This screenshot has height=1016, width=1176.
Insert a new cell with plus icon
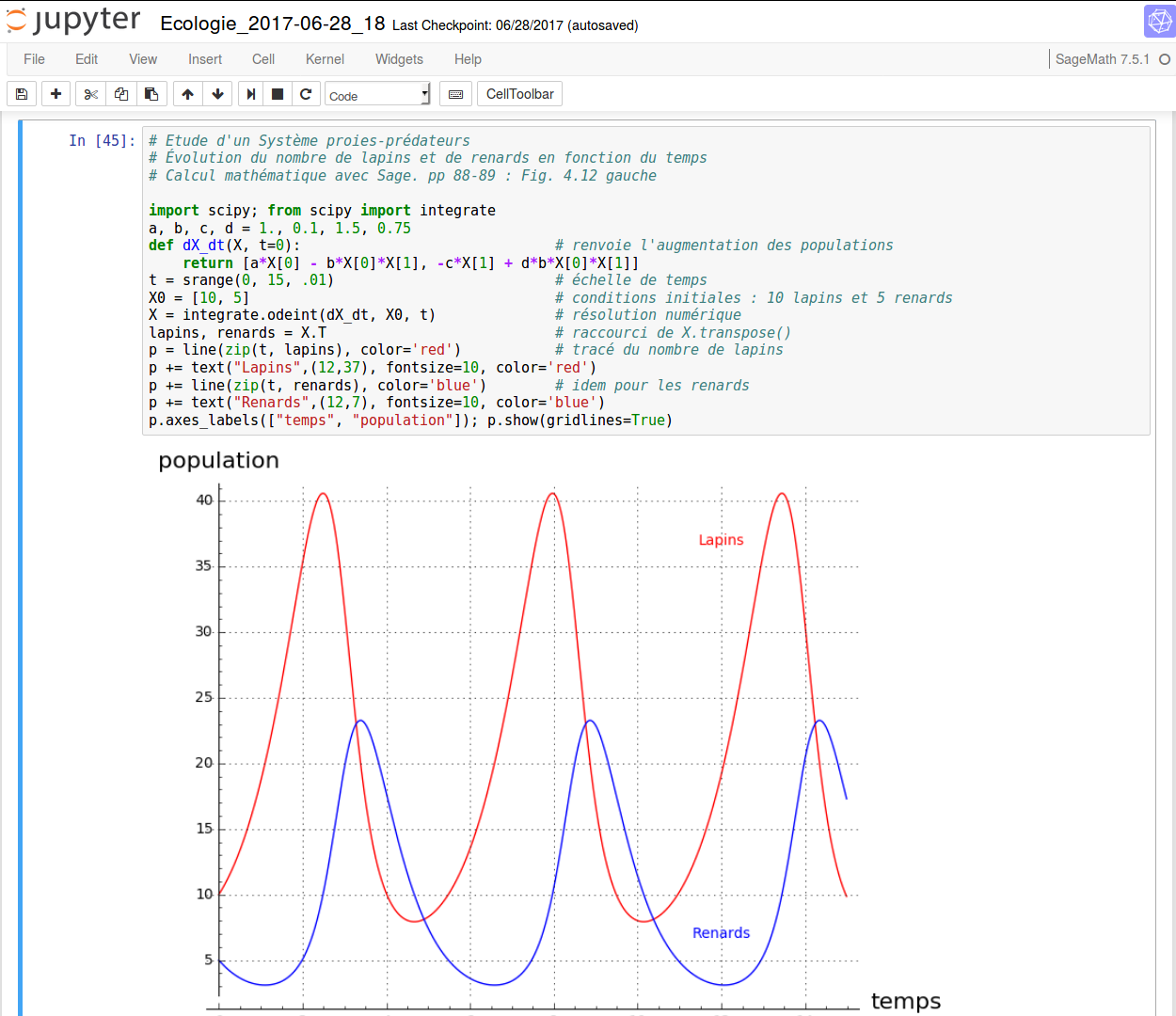56,94
